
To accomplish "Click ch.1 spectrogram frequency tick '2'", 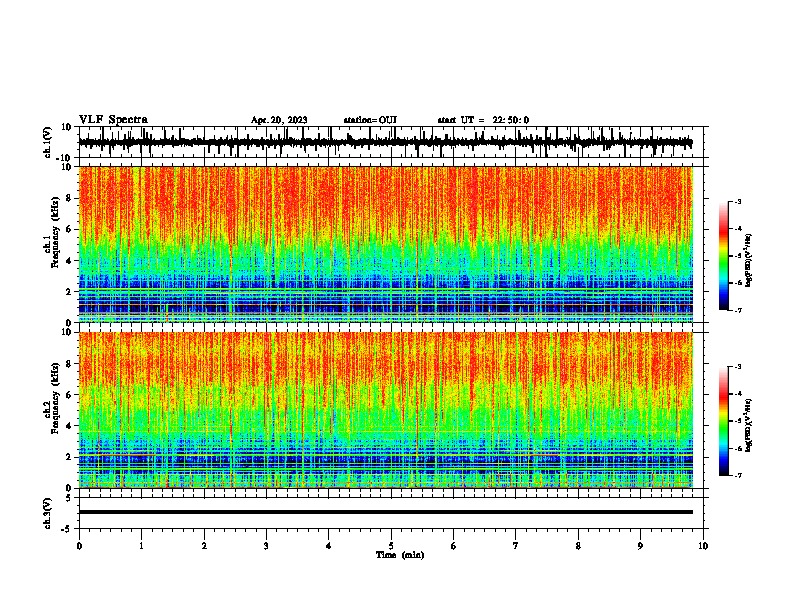I will coord(70,292).
